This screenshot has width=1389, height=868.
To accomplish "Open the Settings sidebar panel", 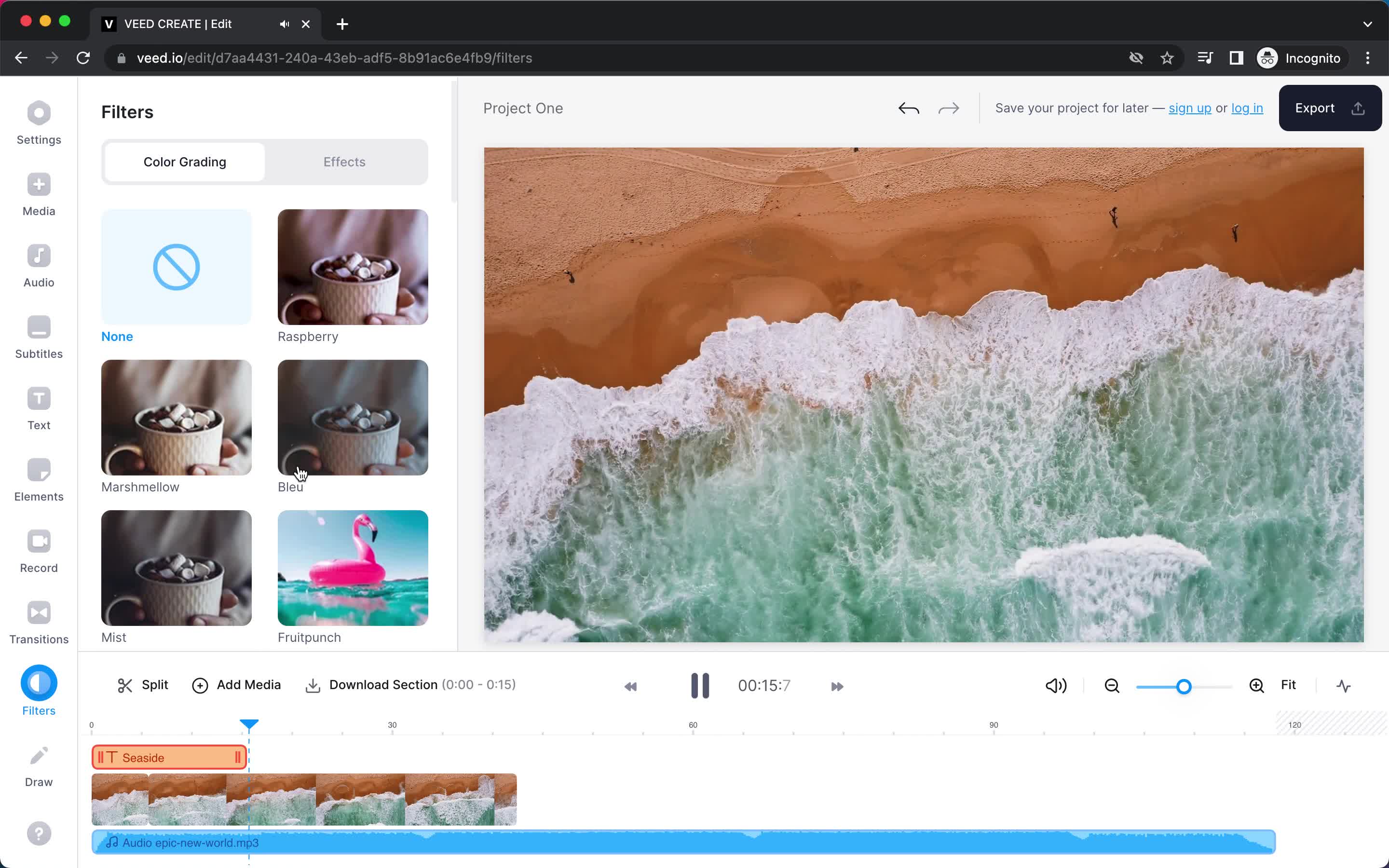I will tap(39, 123).
